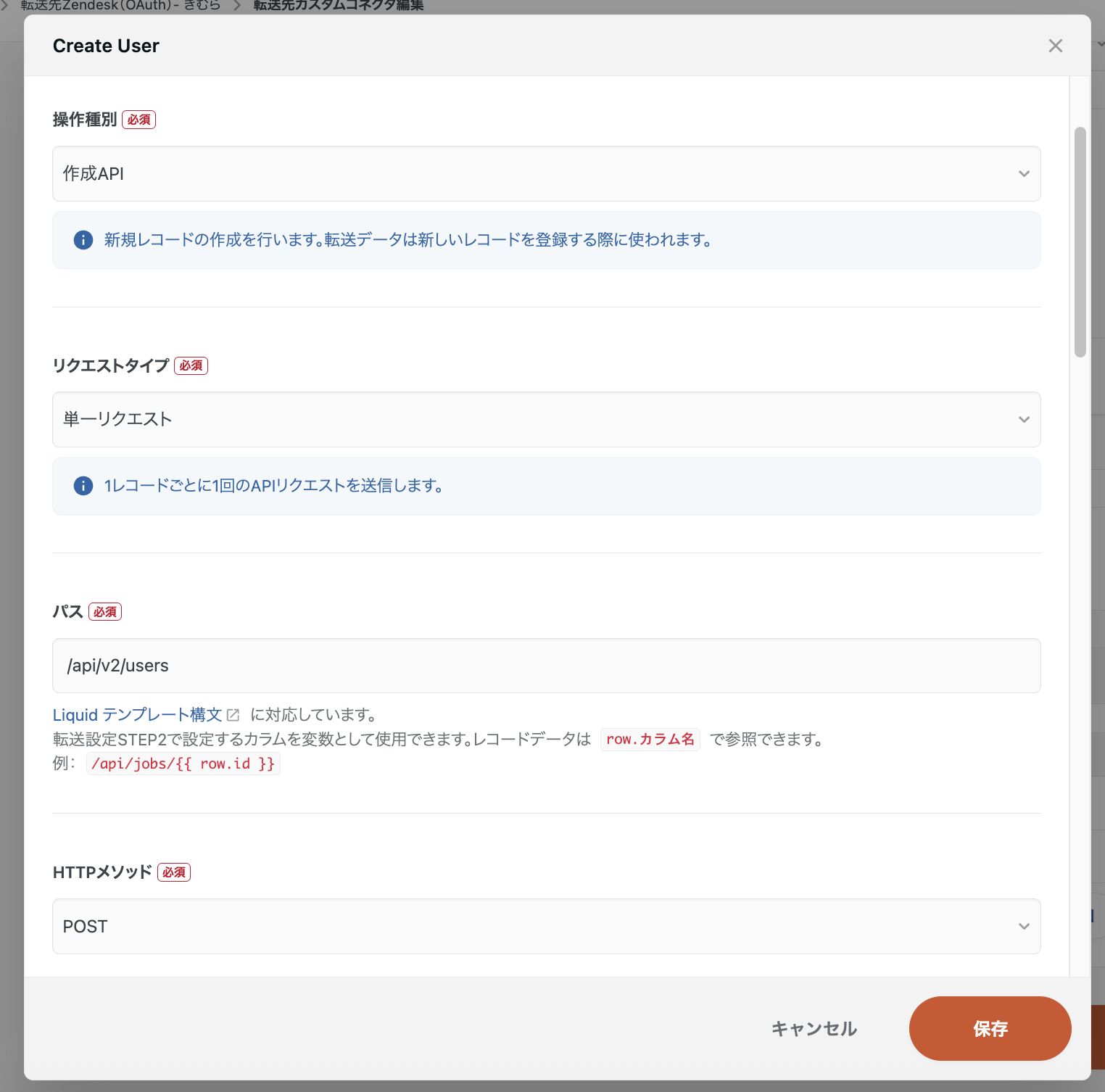Click the X icon to close Create User

pyautogui.click(x=1055, y=46)
